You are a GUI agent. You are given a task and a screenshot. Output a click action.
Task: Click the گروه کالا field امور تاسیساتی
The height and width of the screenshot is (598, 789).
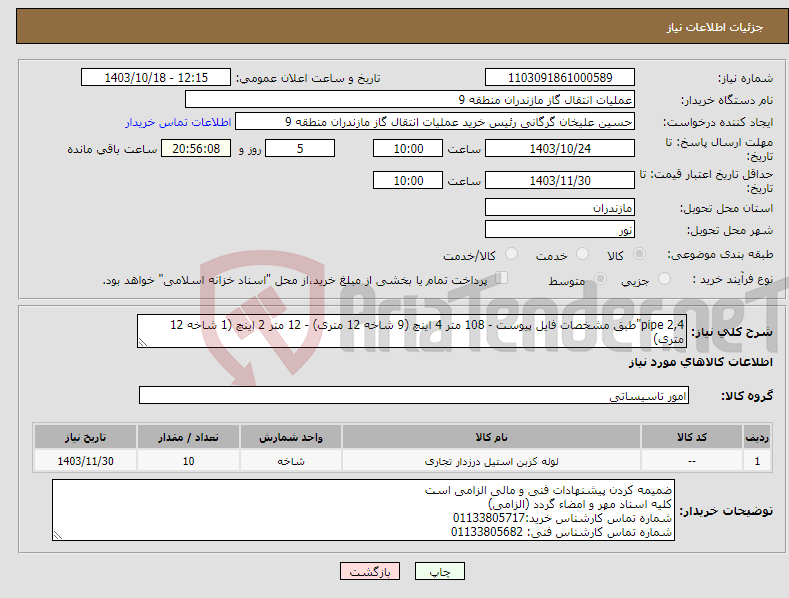414,396
